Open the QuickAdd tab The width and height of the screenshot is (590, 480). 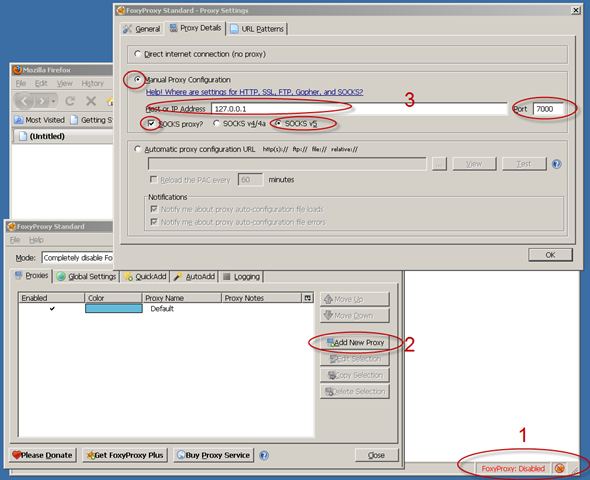click(x=145, y=276)
